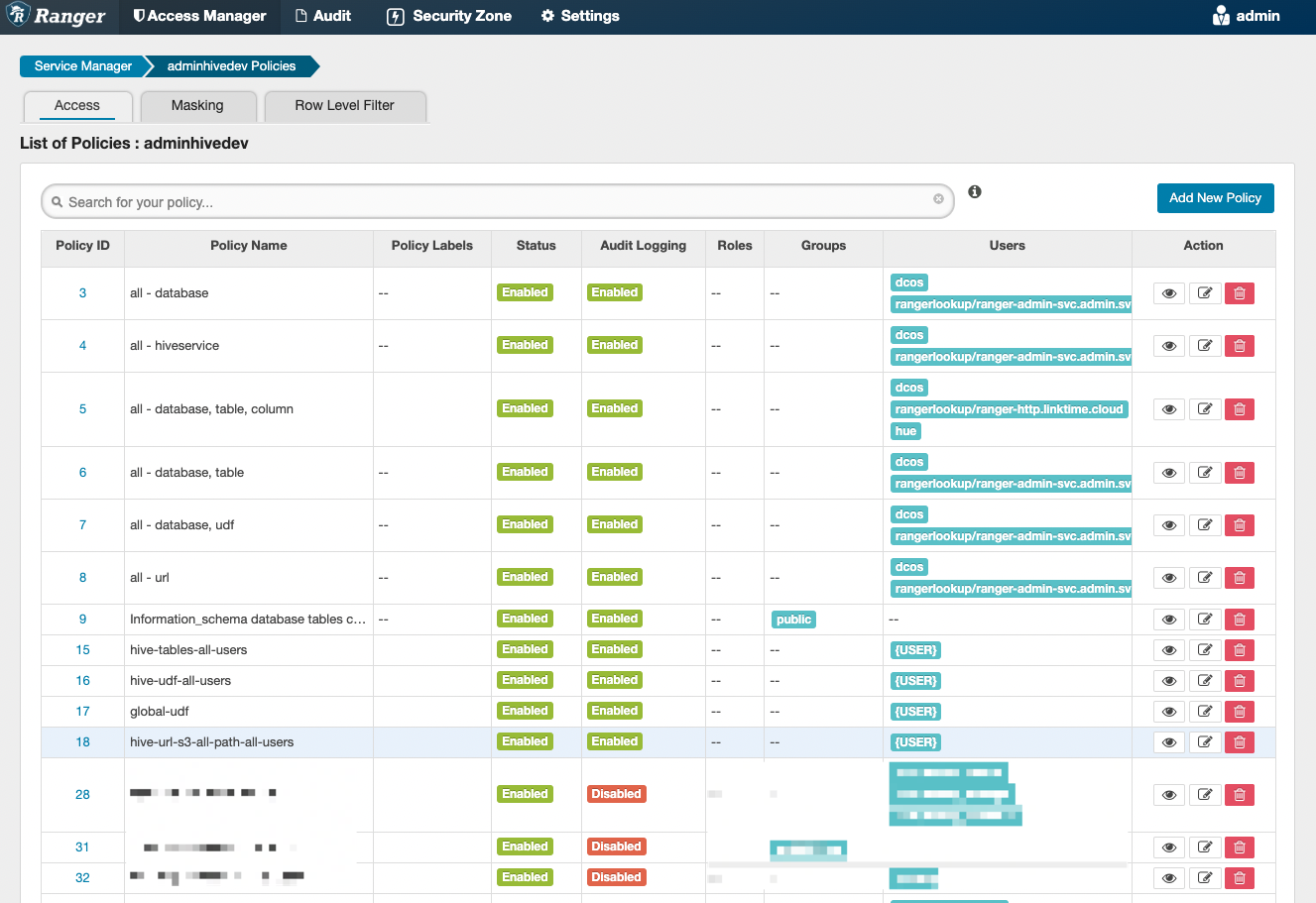
Task: Click the search info icon
Action: pos(975,191)
